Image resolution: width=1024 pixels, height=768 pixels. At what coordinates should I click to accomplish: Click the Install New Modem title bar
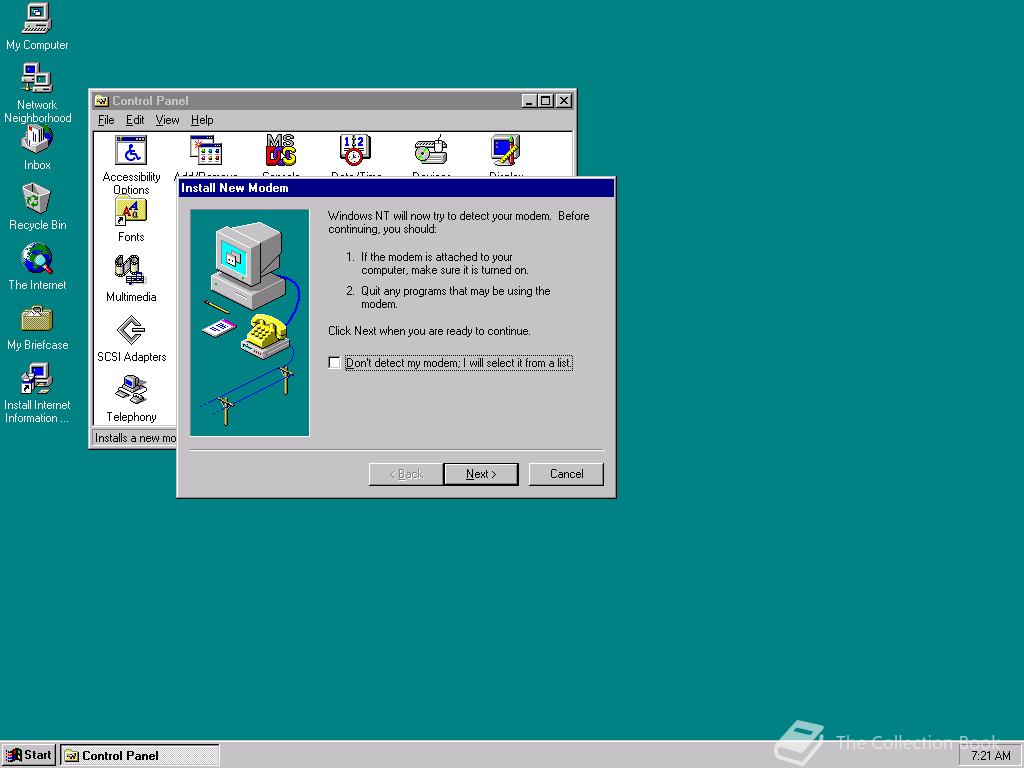396,188
